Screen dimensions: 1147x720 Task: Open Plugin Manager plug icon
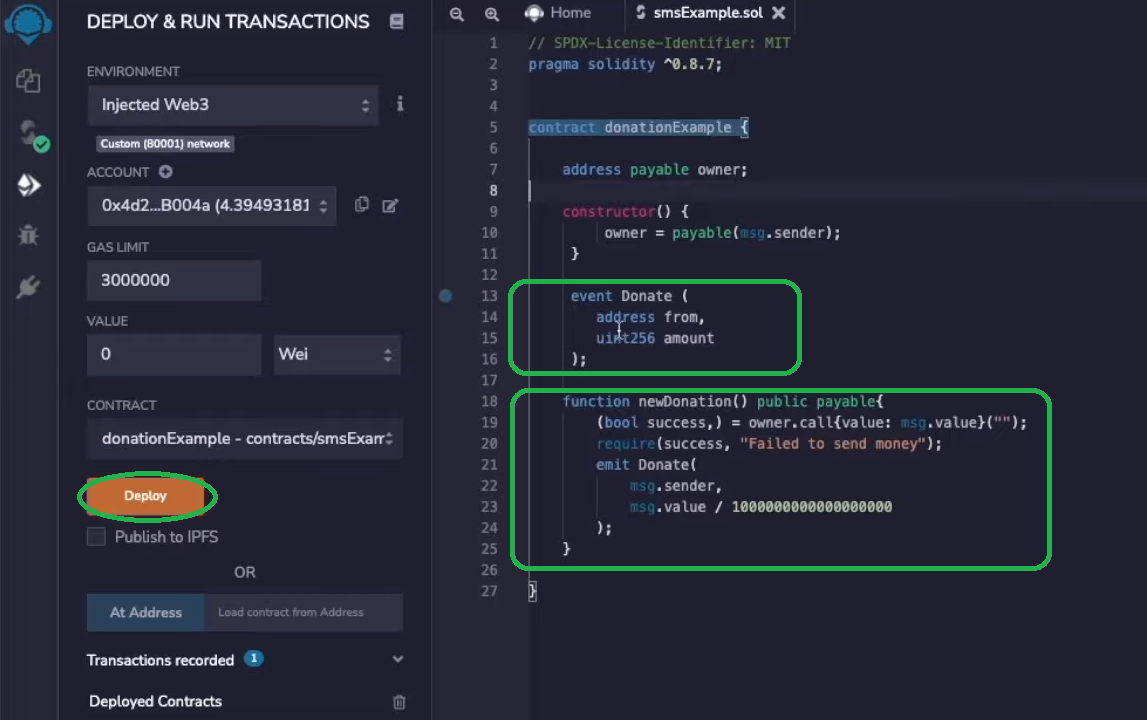tap(28, 287)
